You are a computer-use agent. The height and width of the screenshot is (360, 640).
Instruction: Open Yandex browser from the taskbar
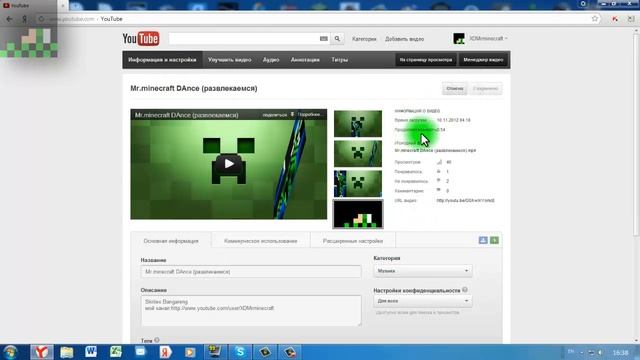[x=42, y=352]
